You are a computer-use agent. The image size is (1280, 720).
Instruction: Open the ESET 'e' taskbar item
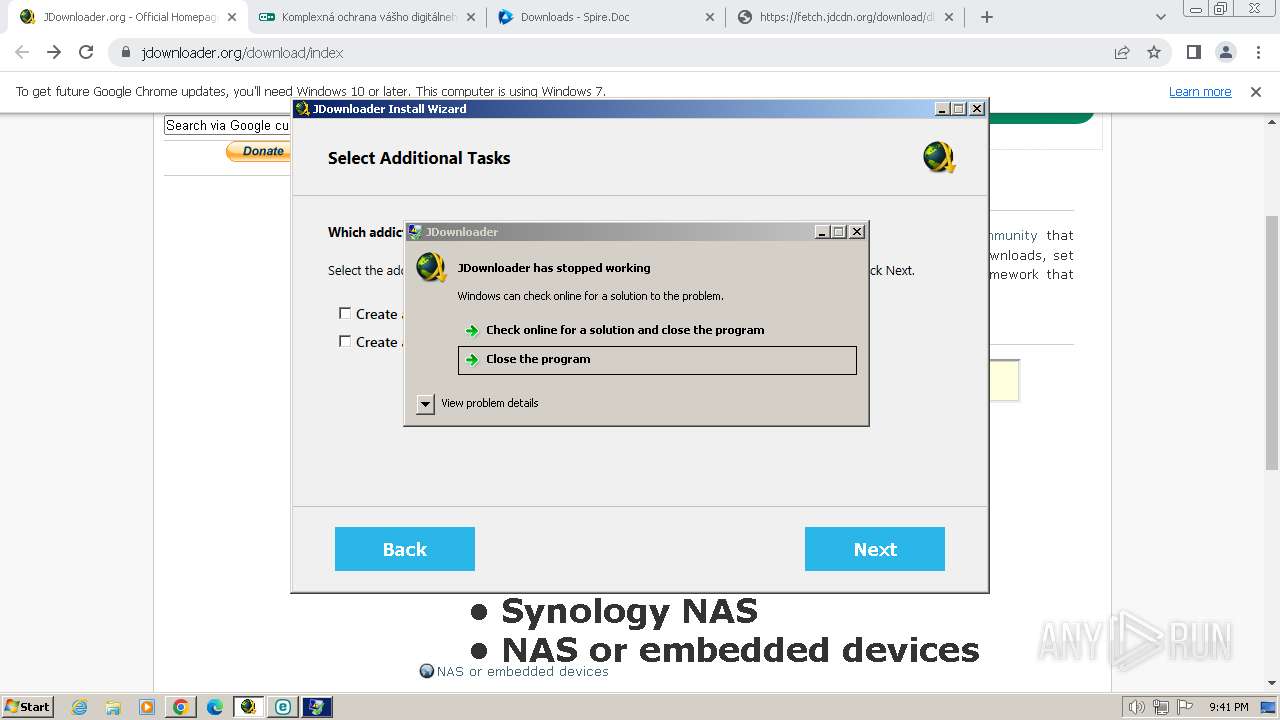point(283,707)
